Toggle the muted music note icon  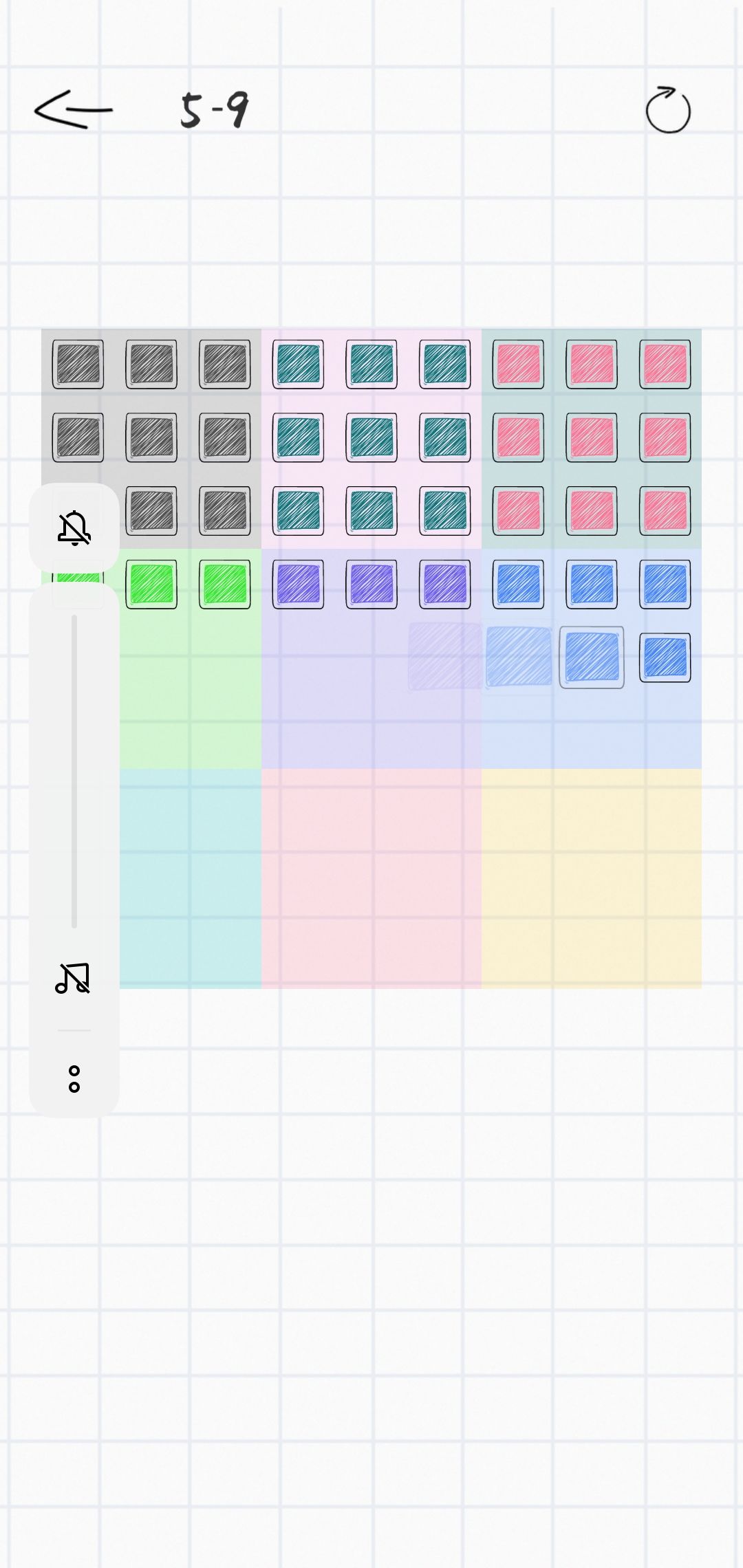click(73, 978)
